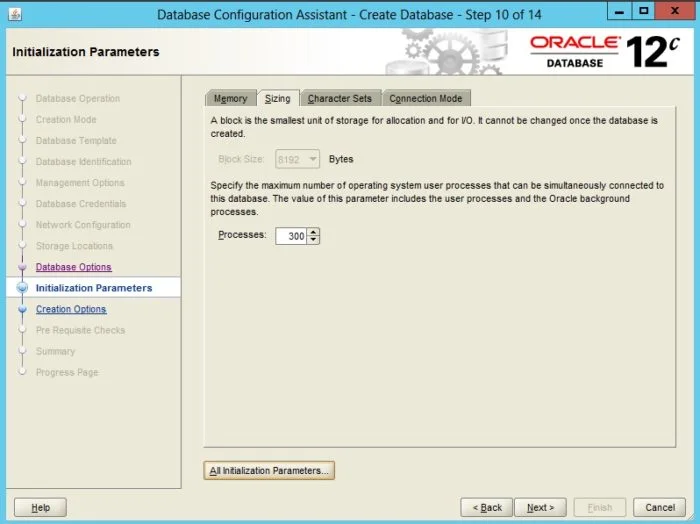Image resolution: width=700 pixels, height=524 pixels.
Task: Close the Database Configuration Assistant window
Action: (675, 11)
